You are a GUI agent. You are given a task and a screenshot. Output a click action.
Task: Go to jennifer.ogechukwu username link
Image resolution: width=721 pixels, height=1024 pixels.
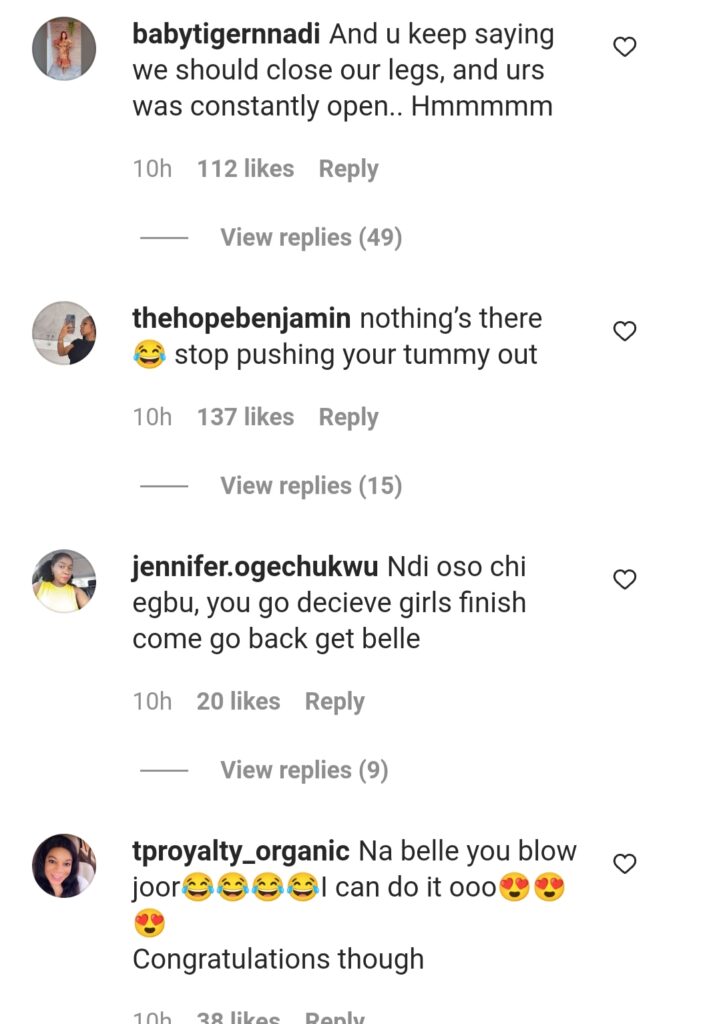[x=255, y=567]
